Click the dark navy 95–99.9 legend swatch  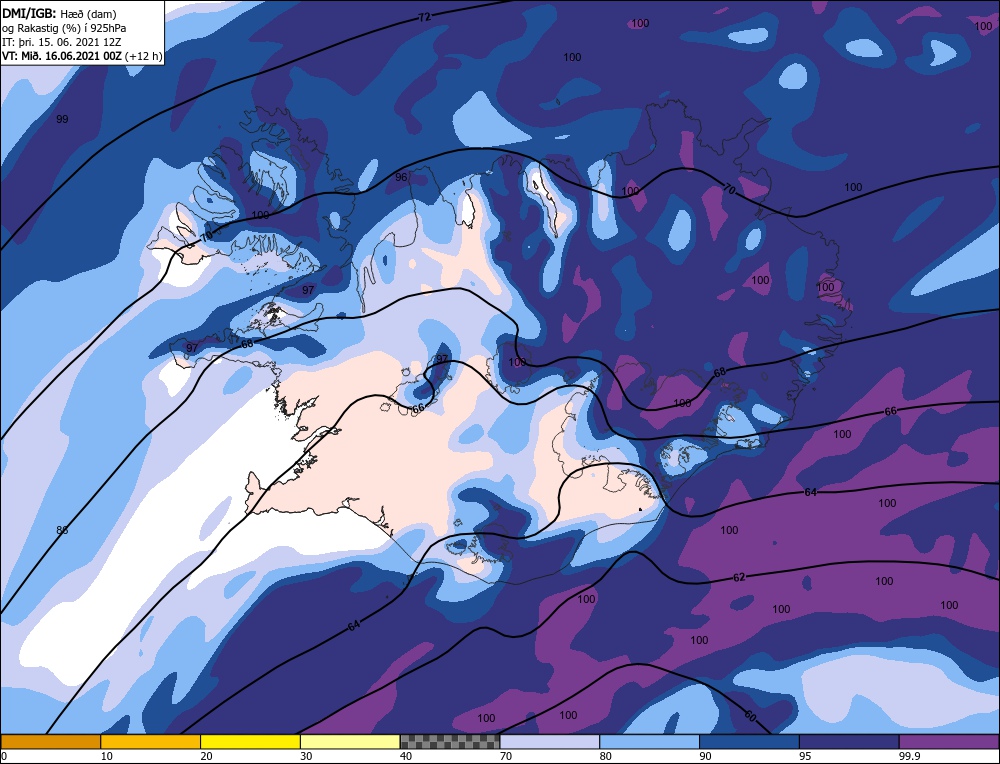click(849, 741)
